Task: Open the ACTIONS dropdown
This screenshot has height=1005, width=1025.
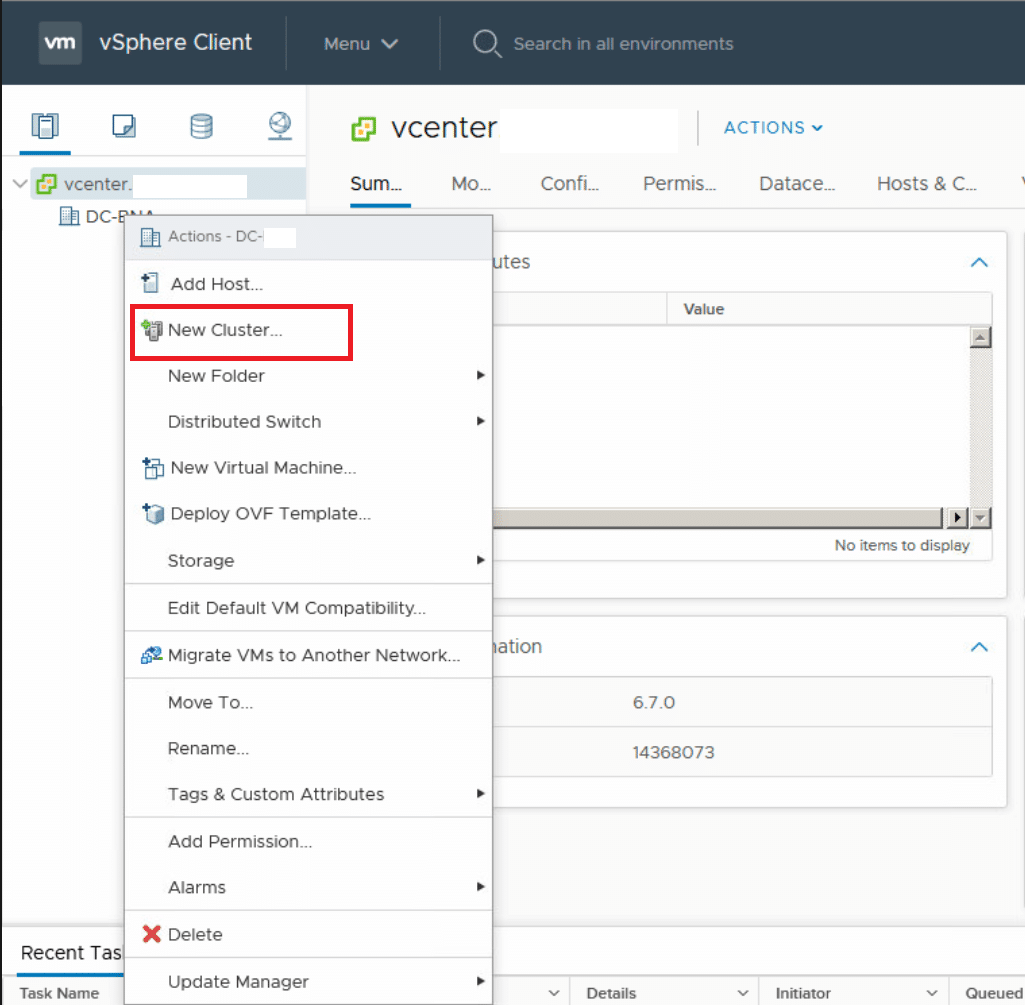Action: pyautogui.click(x=773, y=128)
